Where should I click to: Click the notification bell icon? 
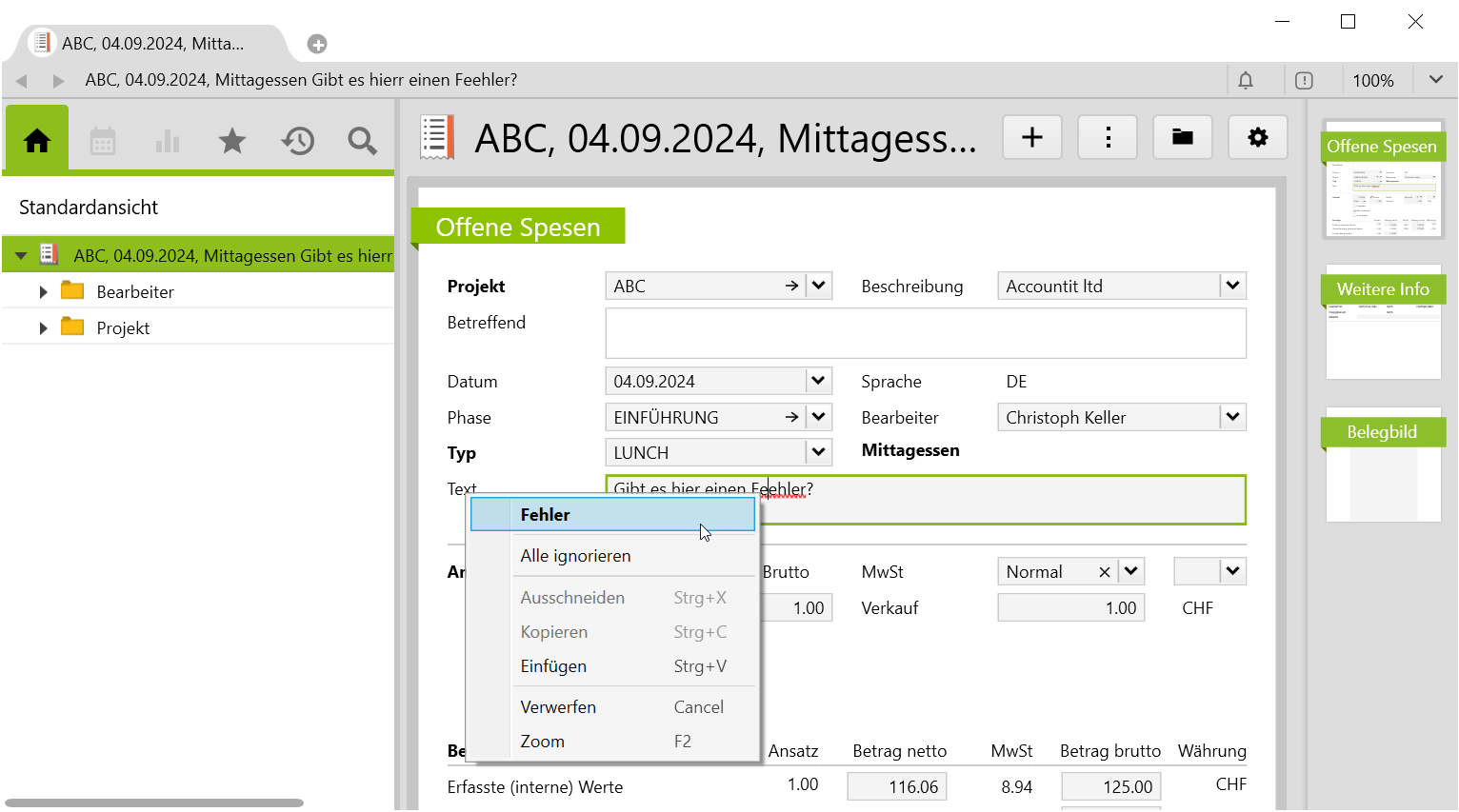[x=1246, y=81]
